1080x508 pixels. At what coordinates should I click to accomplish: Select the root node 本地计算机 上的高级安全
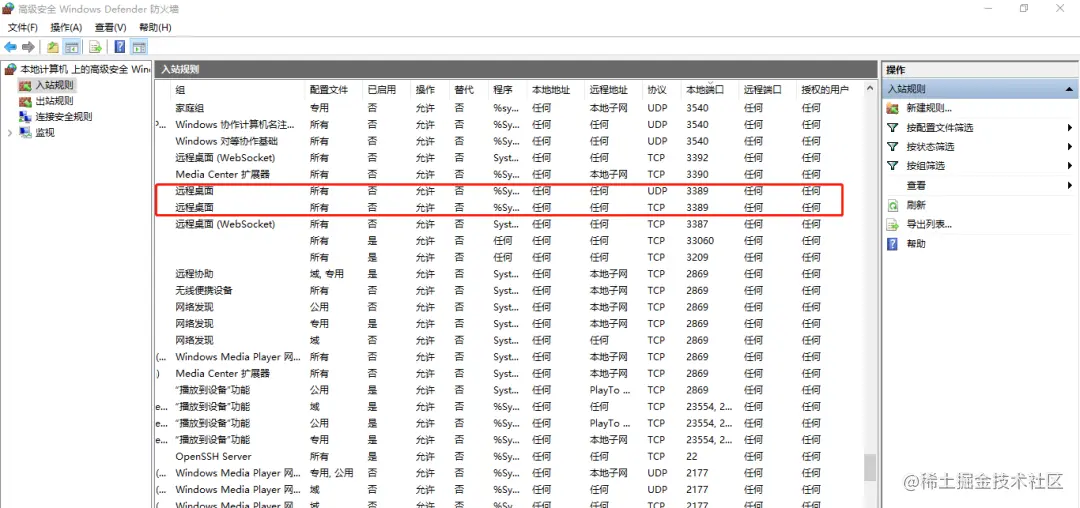pos(77,70)
